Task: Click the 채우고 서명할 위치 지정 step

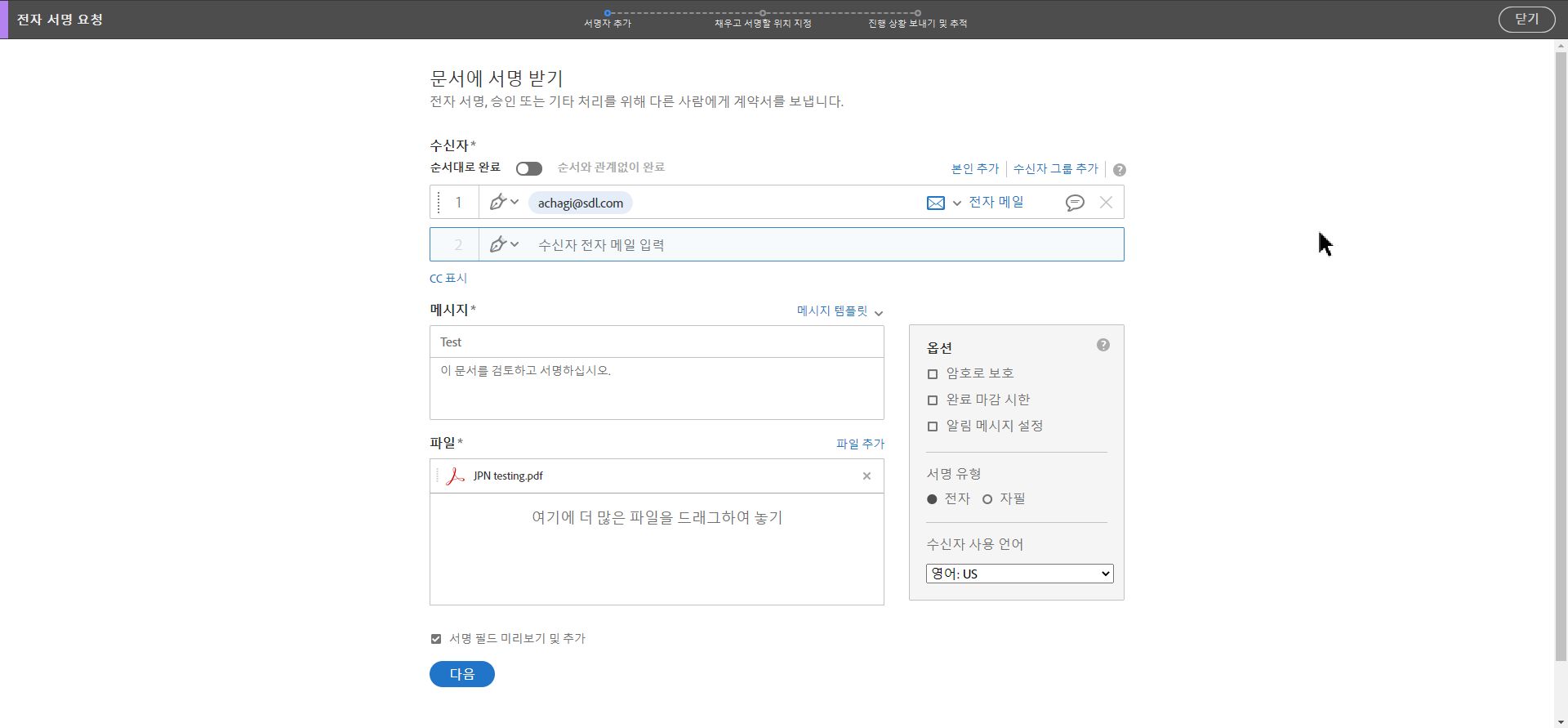Action: point(763,19)
